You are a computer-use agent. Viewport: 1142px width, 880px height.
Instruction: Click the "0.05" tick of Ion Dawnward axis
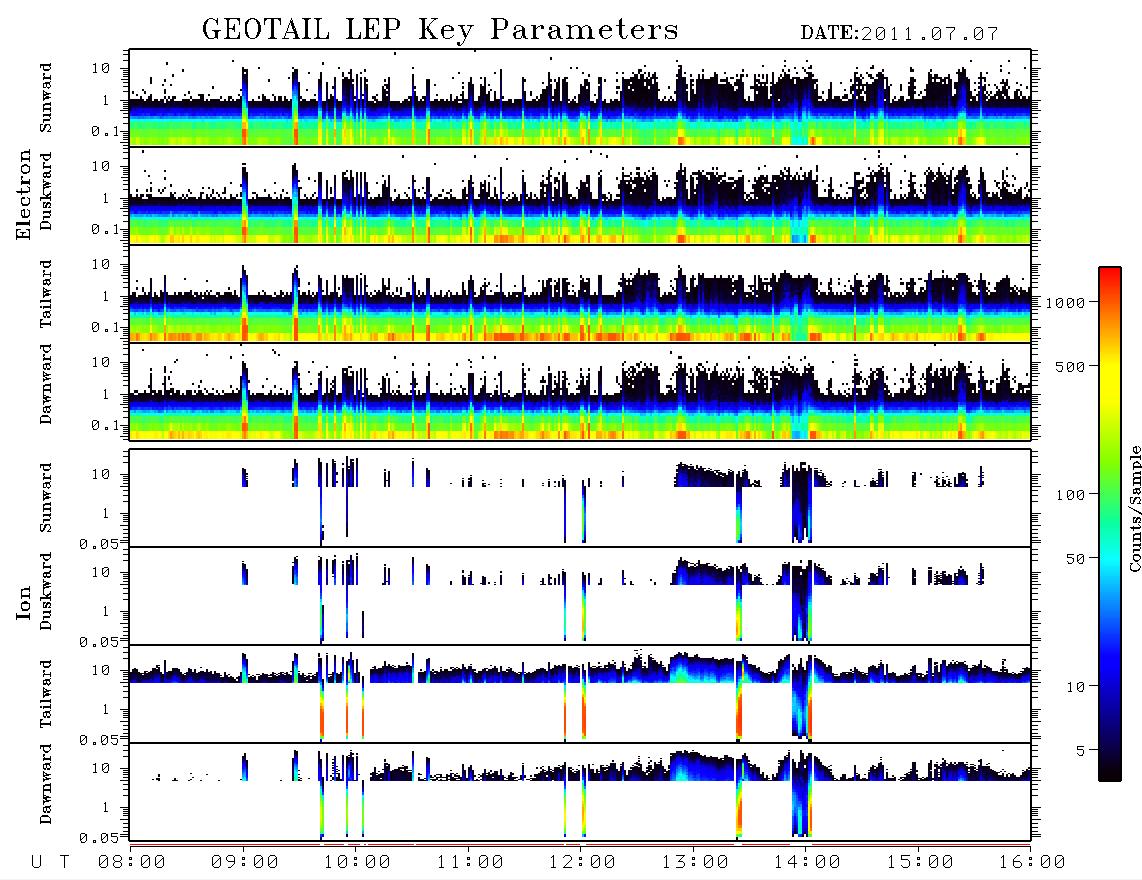[x=99, y=838]
